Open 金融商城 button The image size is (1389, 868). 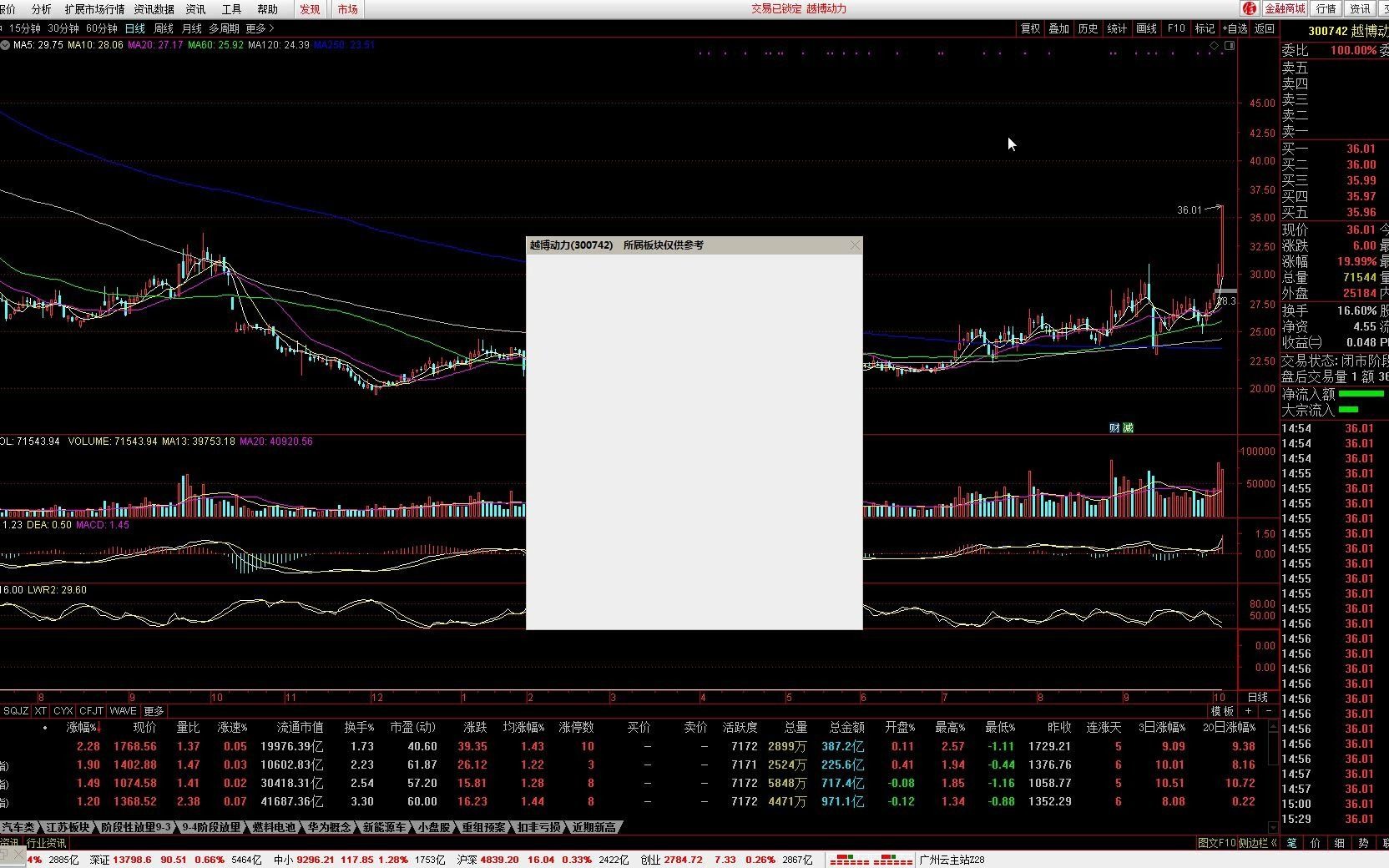[x=1285, y=8]
